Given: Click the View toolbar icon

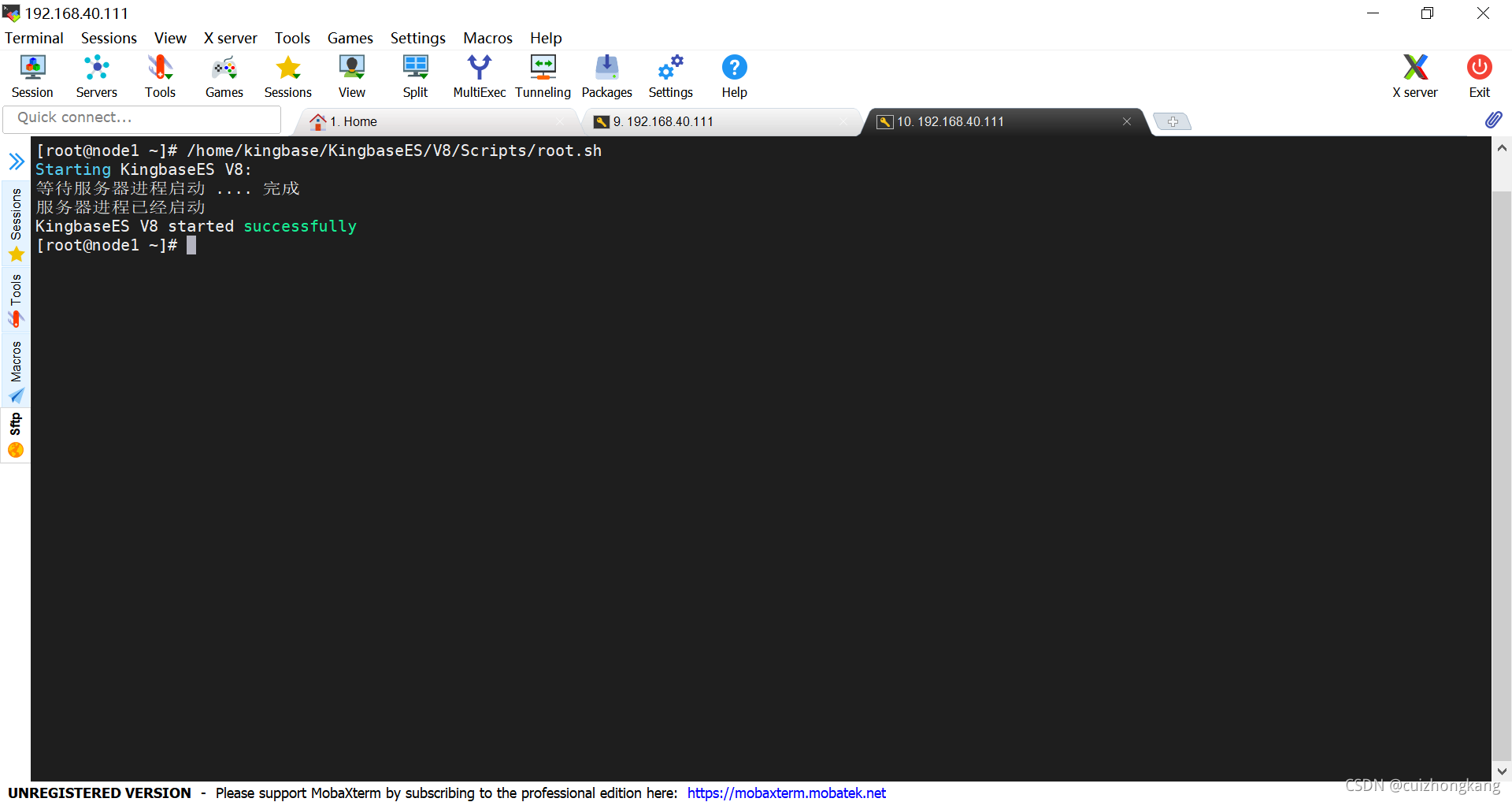Looking at the screenshot, I should (x=352, y=76).
